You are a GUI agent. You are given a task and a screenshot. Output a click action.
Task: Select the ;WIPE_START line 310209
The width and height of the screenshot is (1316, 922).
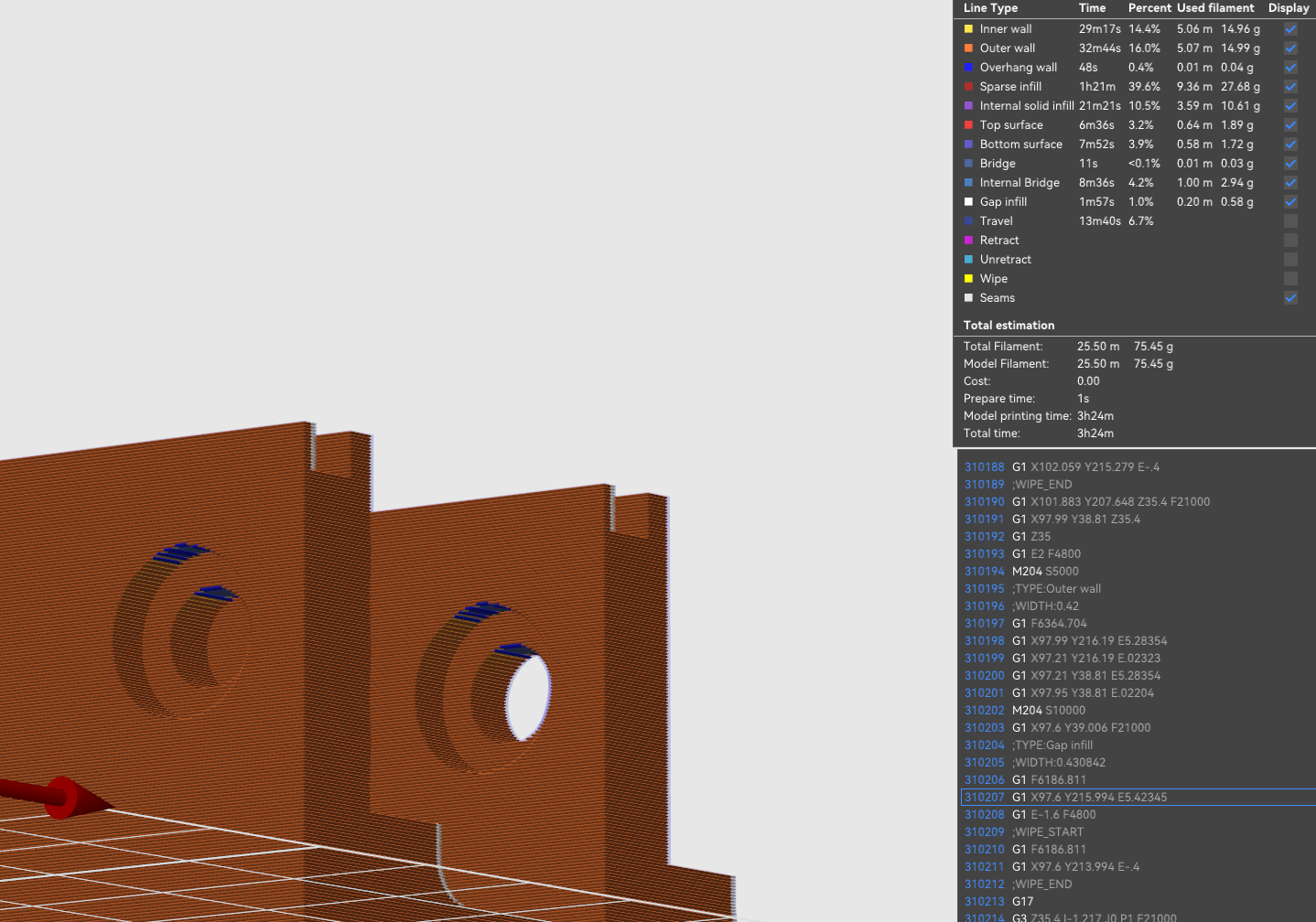pyautogui.click(x=1138, y=832)
